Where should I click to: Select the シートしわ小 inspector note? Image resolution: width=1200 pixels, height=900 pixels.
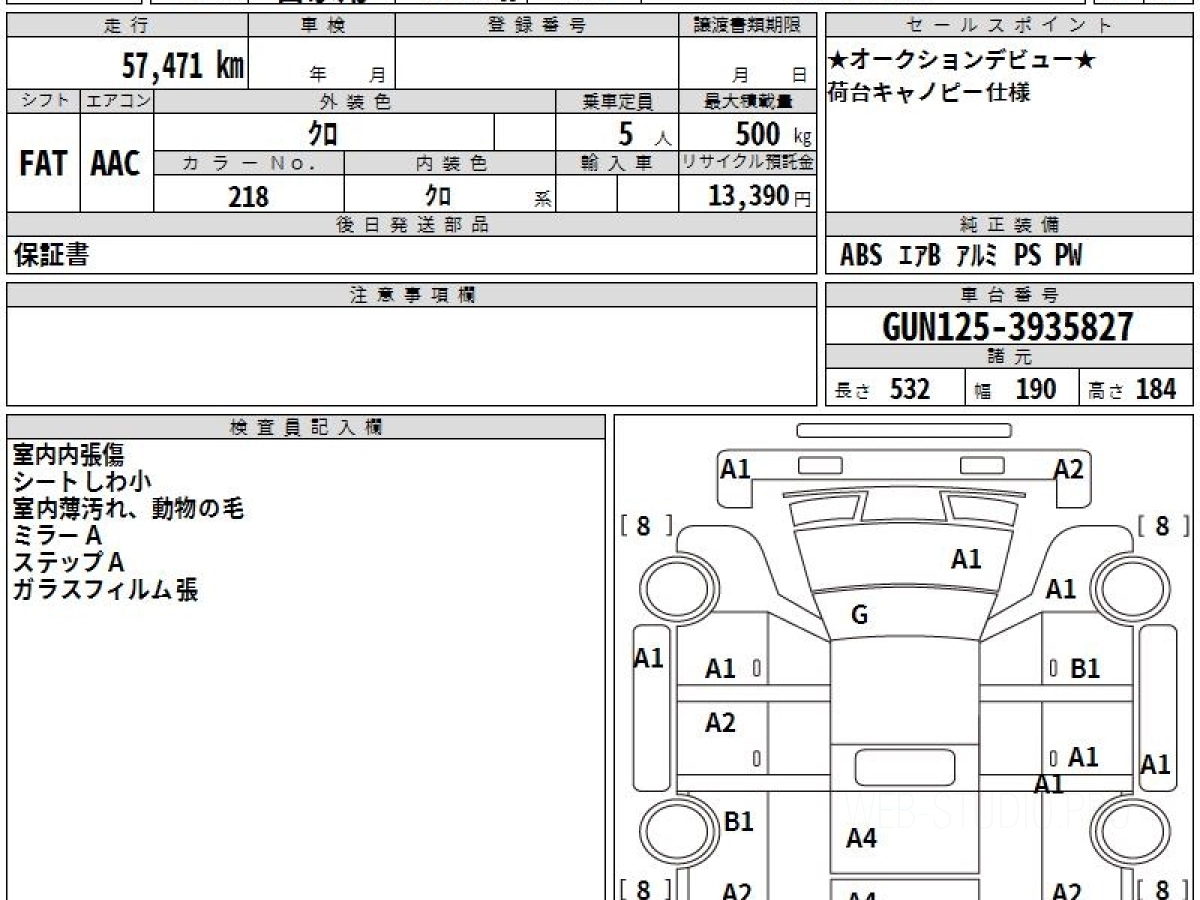pos(82,482)
